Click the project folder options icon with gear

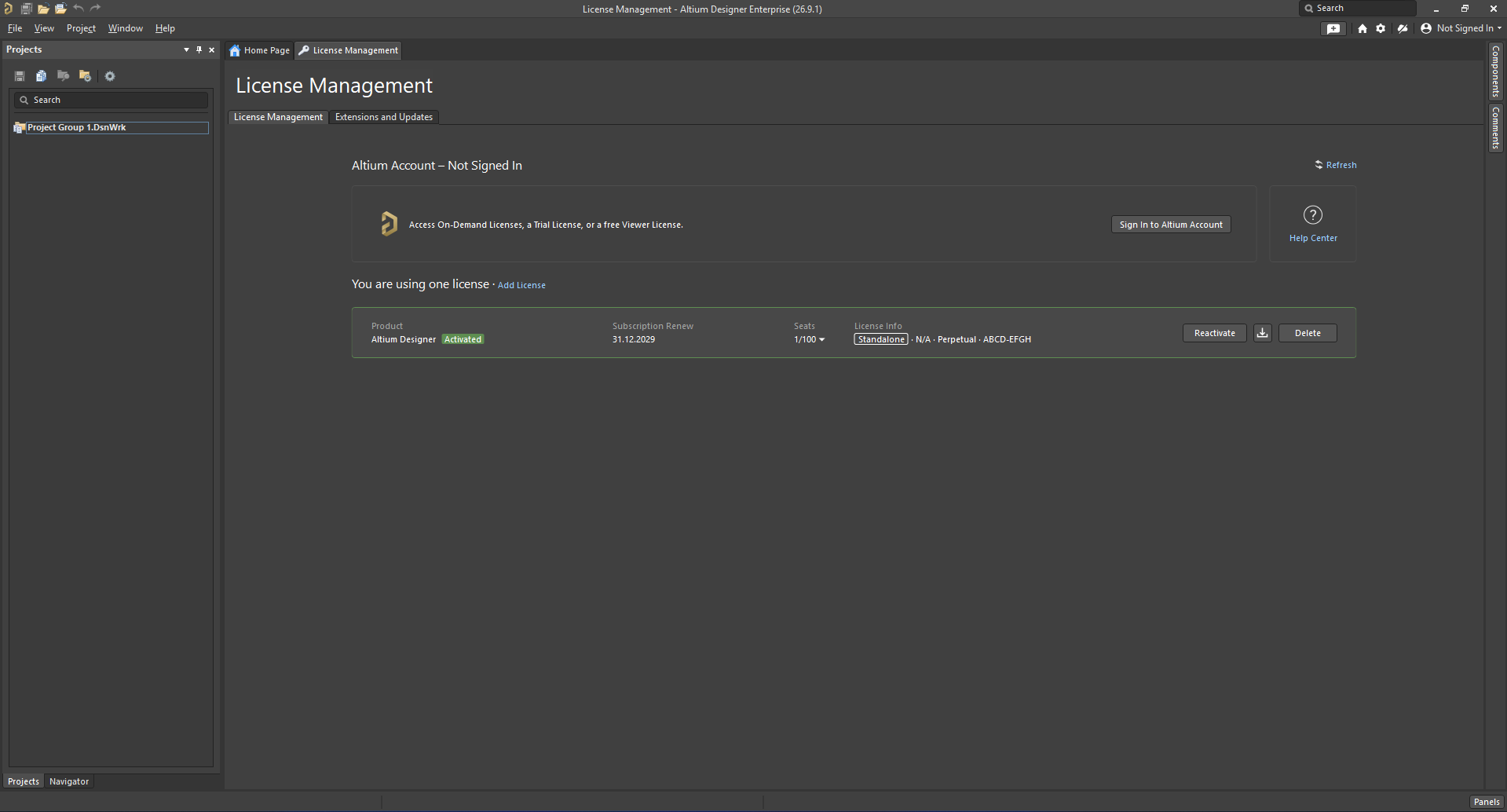point(86,76)
